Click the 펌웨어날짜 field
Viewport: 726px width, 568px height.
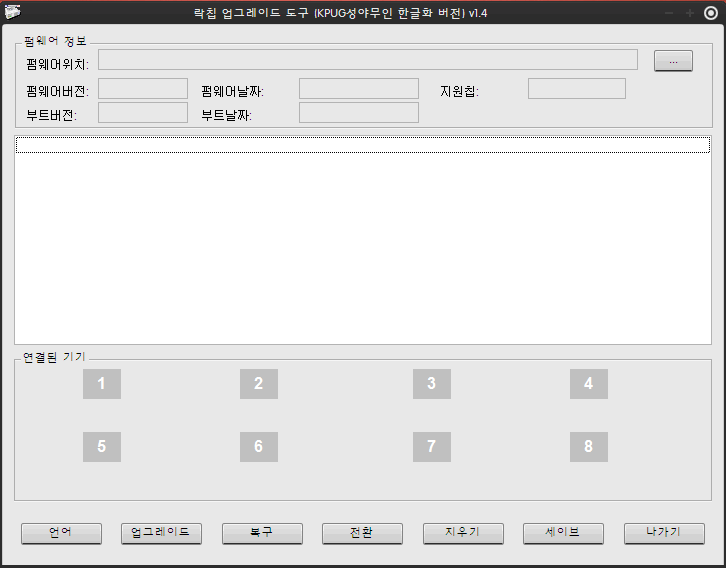(359, 88)
